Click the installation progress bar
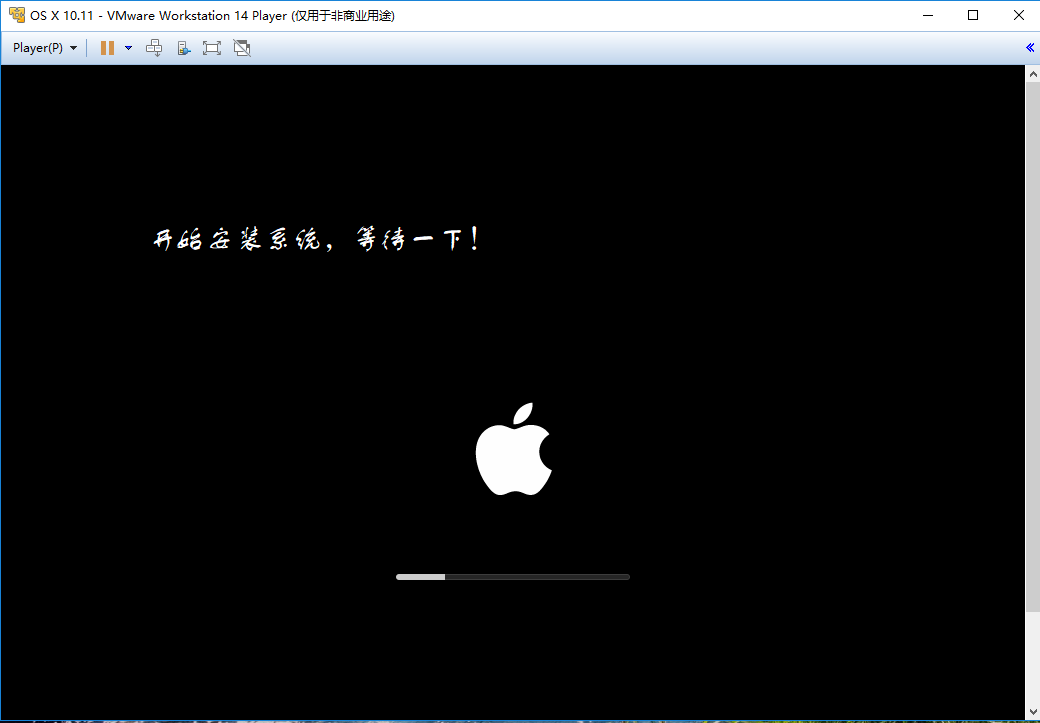This screenshot has width=1040, height=723. pyautogui.click(x=513, y=577)
